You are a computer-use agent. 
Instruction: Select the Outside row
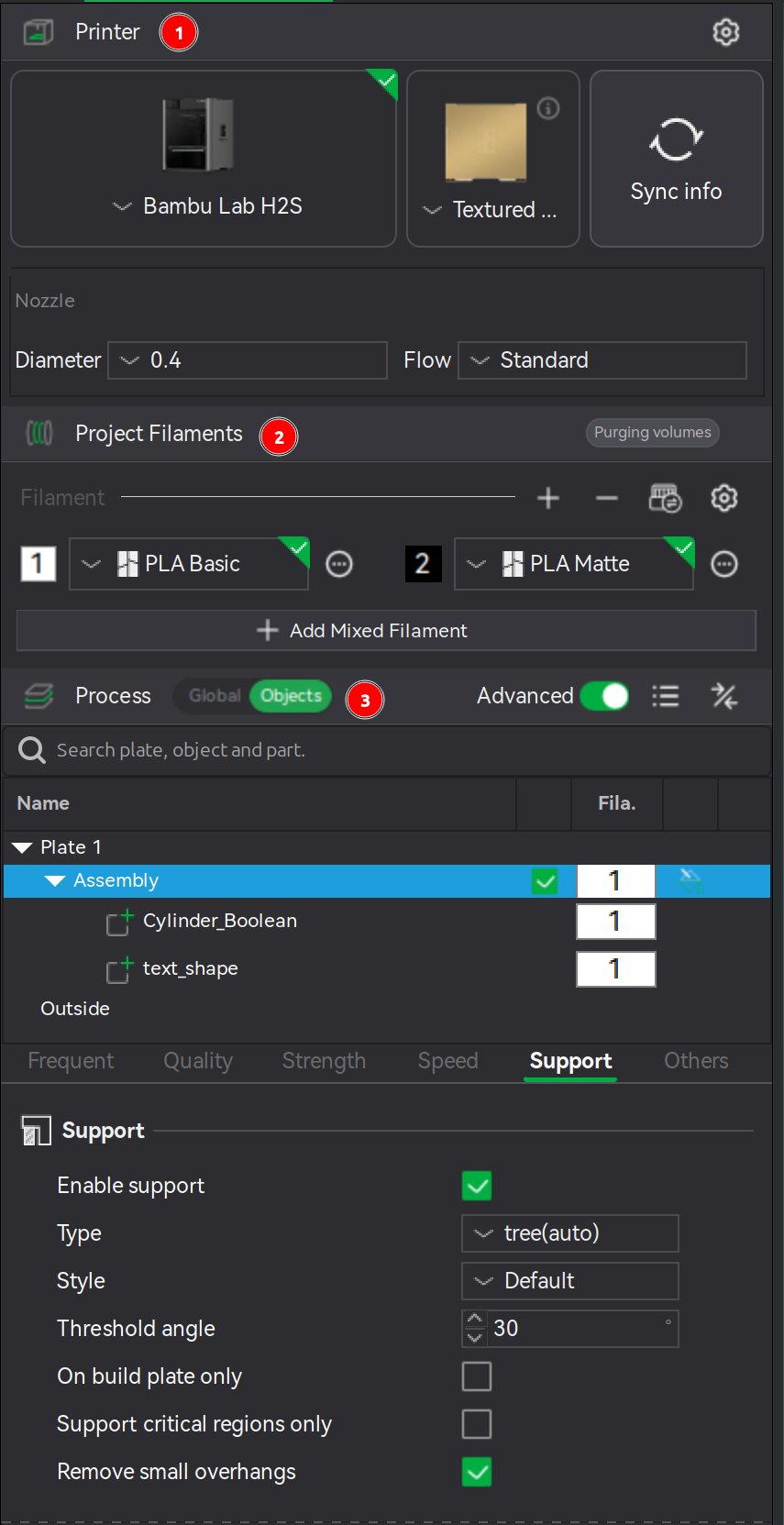(x=75, y=1009)
